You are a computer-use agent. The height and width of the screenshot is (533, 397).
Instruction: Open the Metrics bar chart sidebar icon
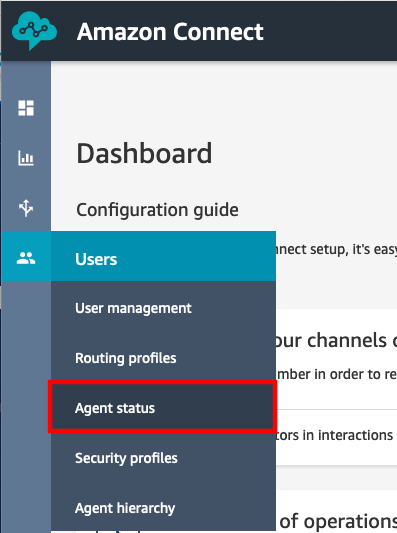[26, 158]
